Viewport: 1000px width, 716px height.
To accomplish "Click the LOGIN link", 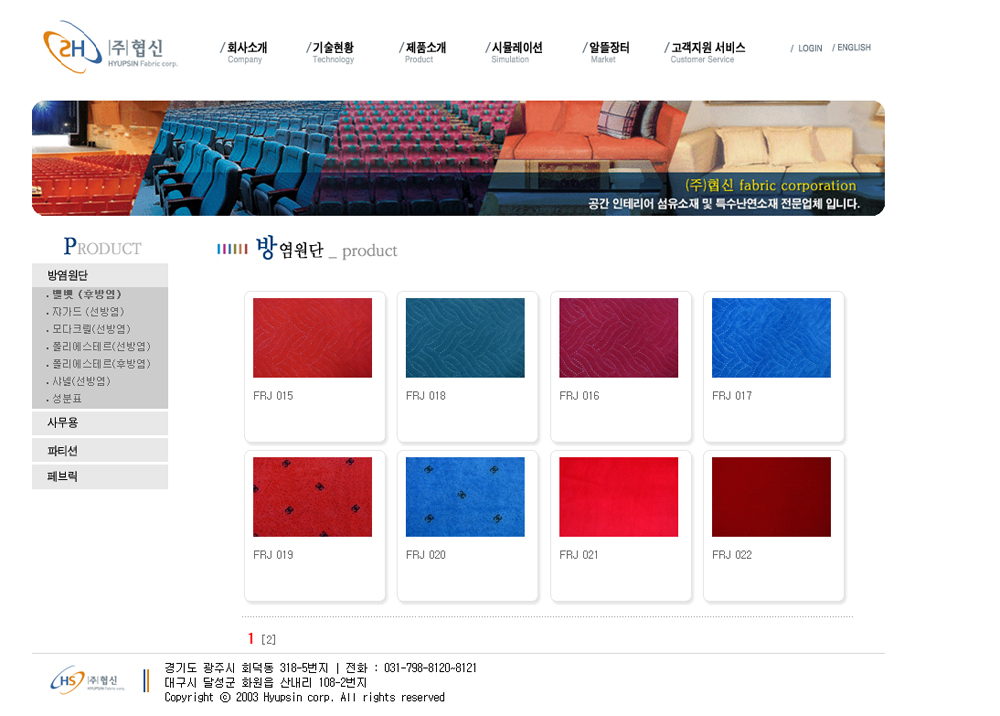I will pos(809,48).
